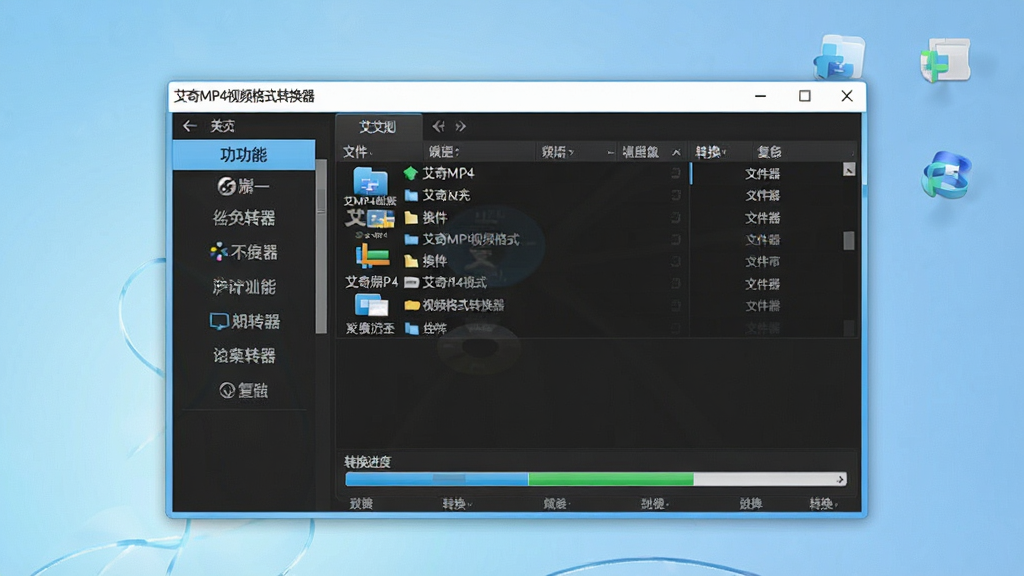This screenshot has height=576, width=1024.
Task: Click the blue segment of the 转换进度 bar
Action: (x=437, y=479)
